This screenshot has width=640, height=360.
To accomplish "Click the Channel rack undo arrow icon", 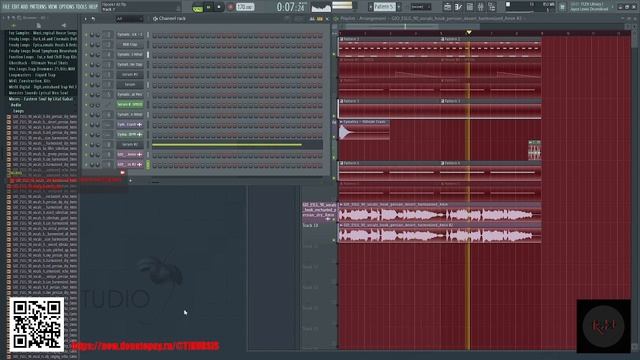I will tap(93, 19).
